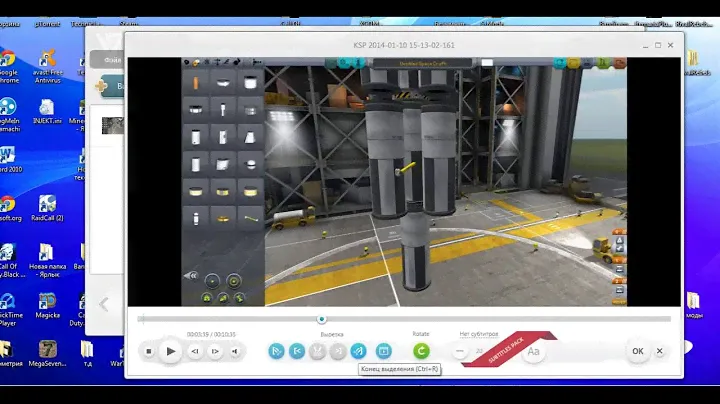Step forward one frame
The height and width of the screenshot is (404, 720).
pyautogui.click(x=215, y=351)
